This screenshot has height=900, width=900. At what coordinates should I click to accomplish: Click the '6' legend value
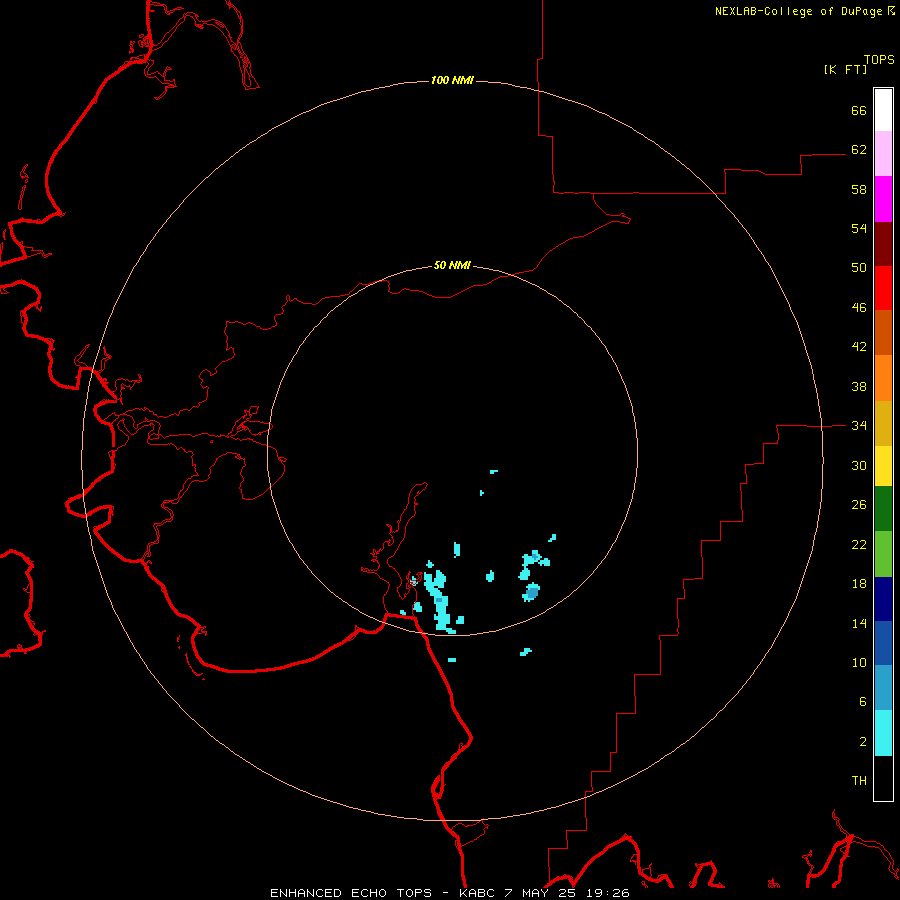[x=863, y=702]
